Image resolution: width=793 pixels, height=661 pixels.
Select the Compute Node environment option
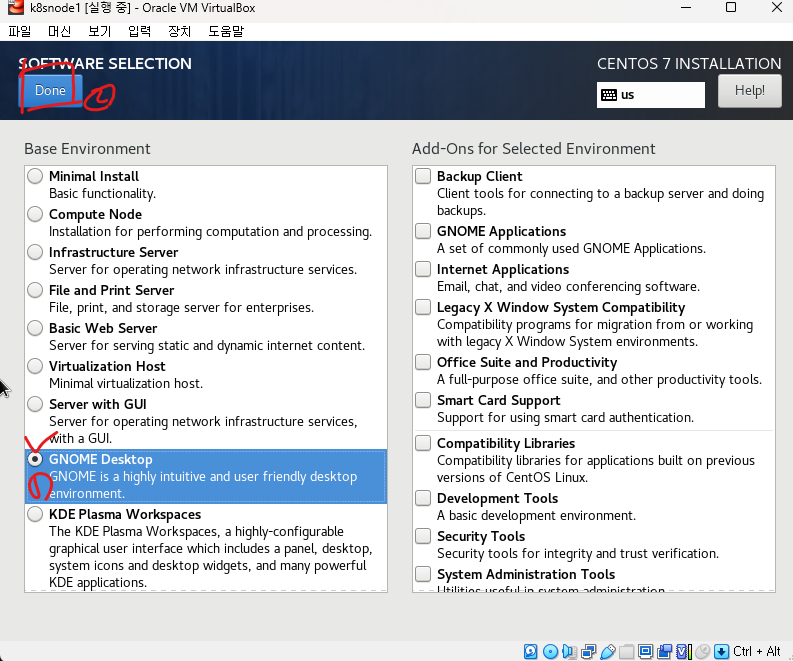(35, 214)
